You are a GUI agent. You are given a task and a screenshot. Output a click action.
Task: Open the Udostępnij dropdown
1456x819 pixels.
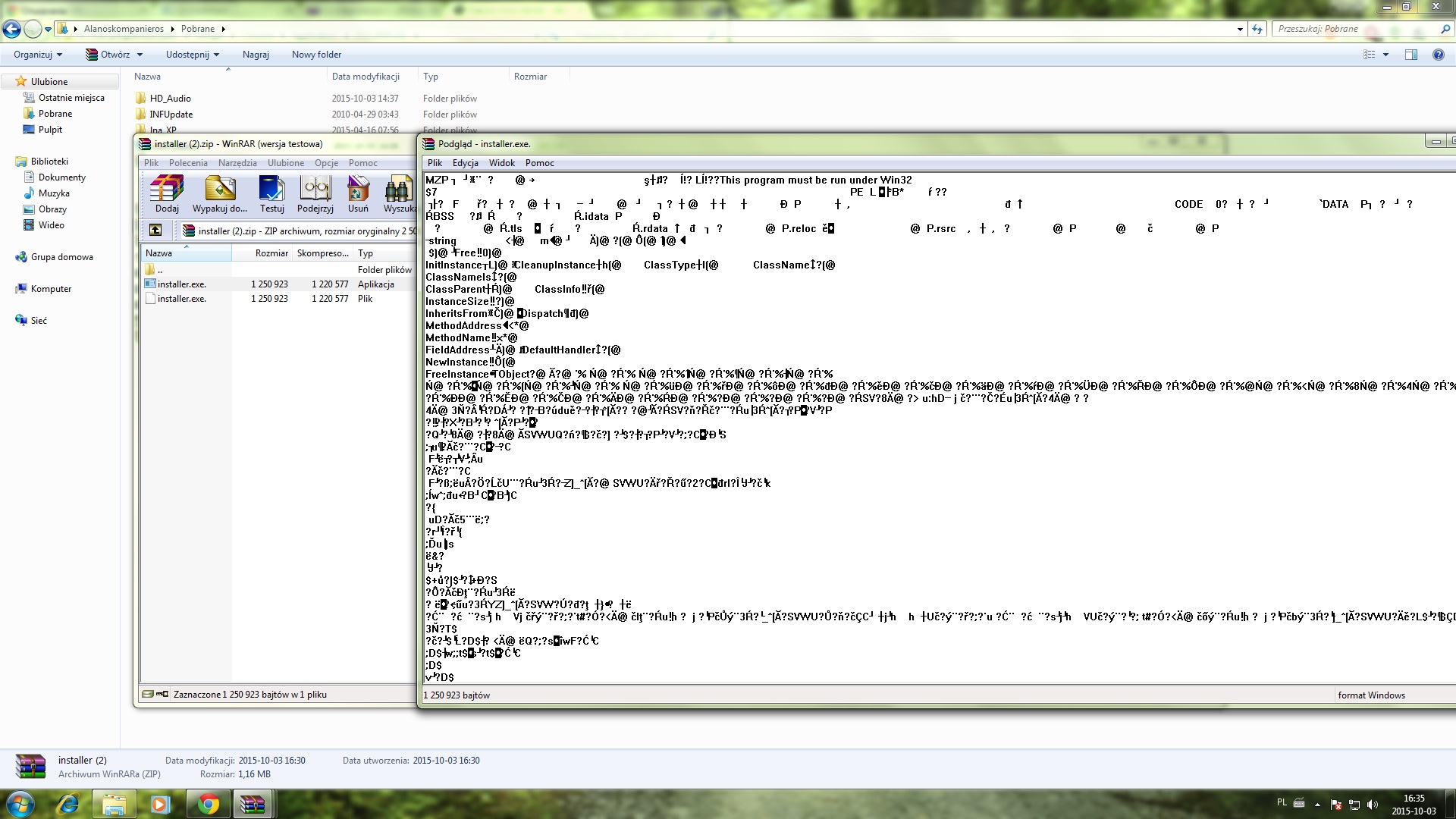(192, 54)
